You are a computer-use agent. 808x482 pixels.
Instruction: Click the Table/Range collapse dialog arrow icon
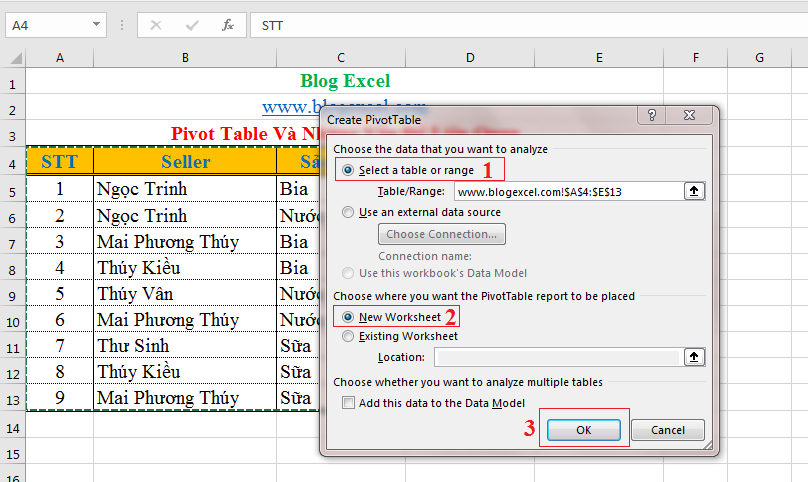[x=694, y=191]
